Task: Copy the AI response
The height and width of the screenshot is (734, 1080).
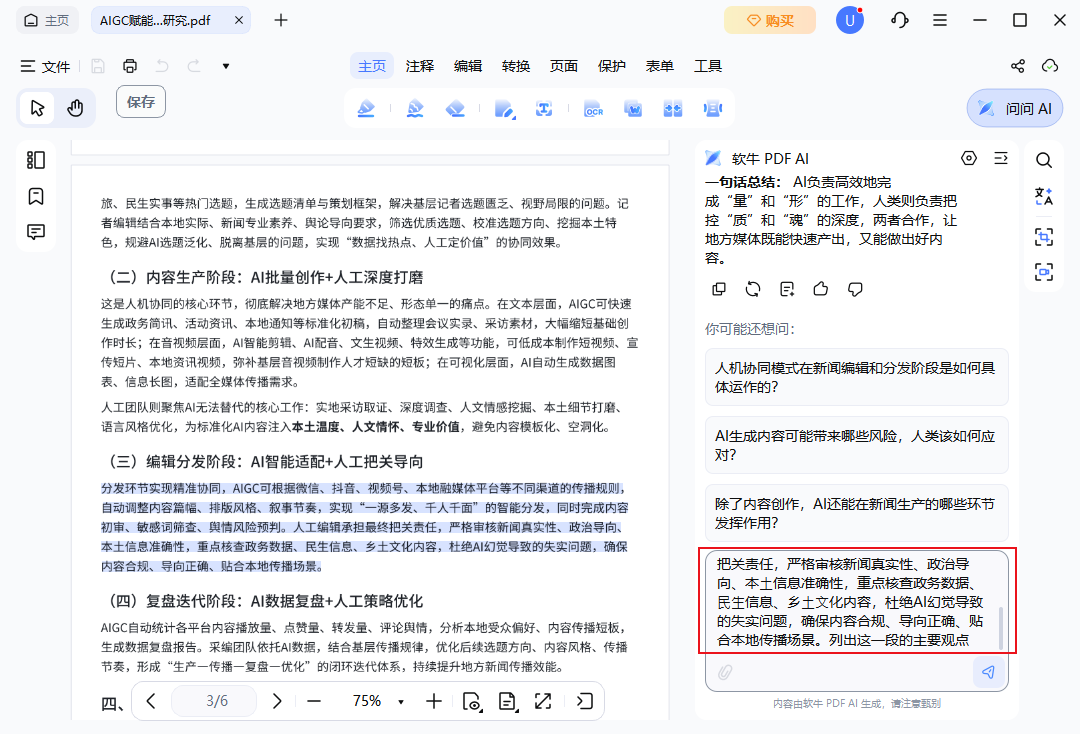Action: 718,289
